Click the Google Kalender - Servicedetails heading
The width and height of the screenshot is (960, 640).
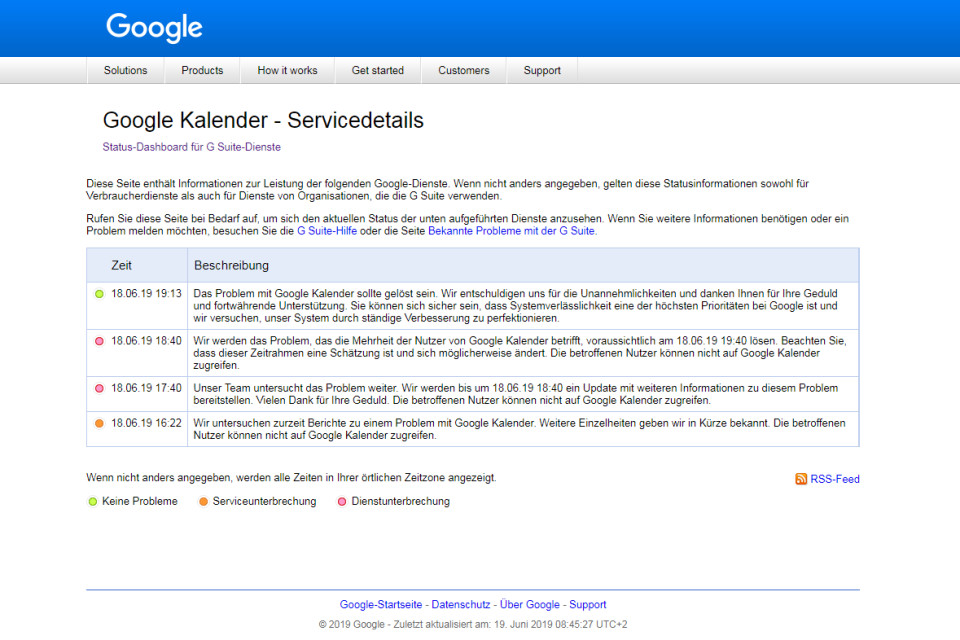(x=263, y=120)
